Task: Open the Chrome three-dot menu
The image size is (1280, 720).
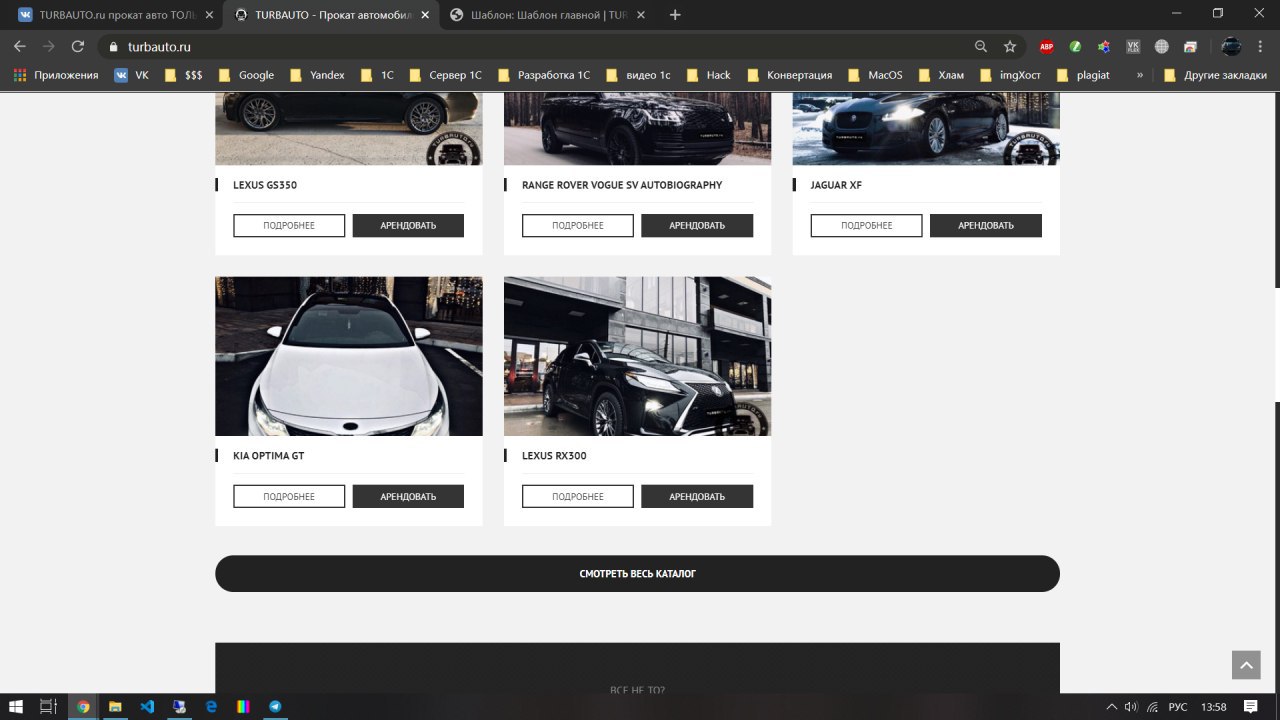Action: pyautogui.click(x=1260, y=46)
